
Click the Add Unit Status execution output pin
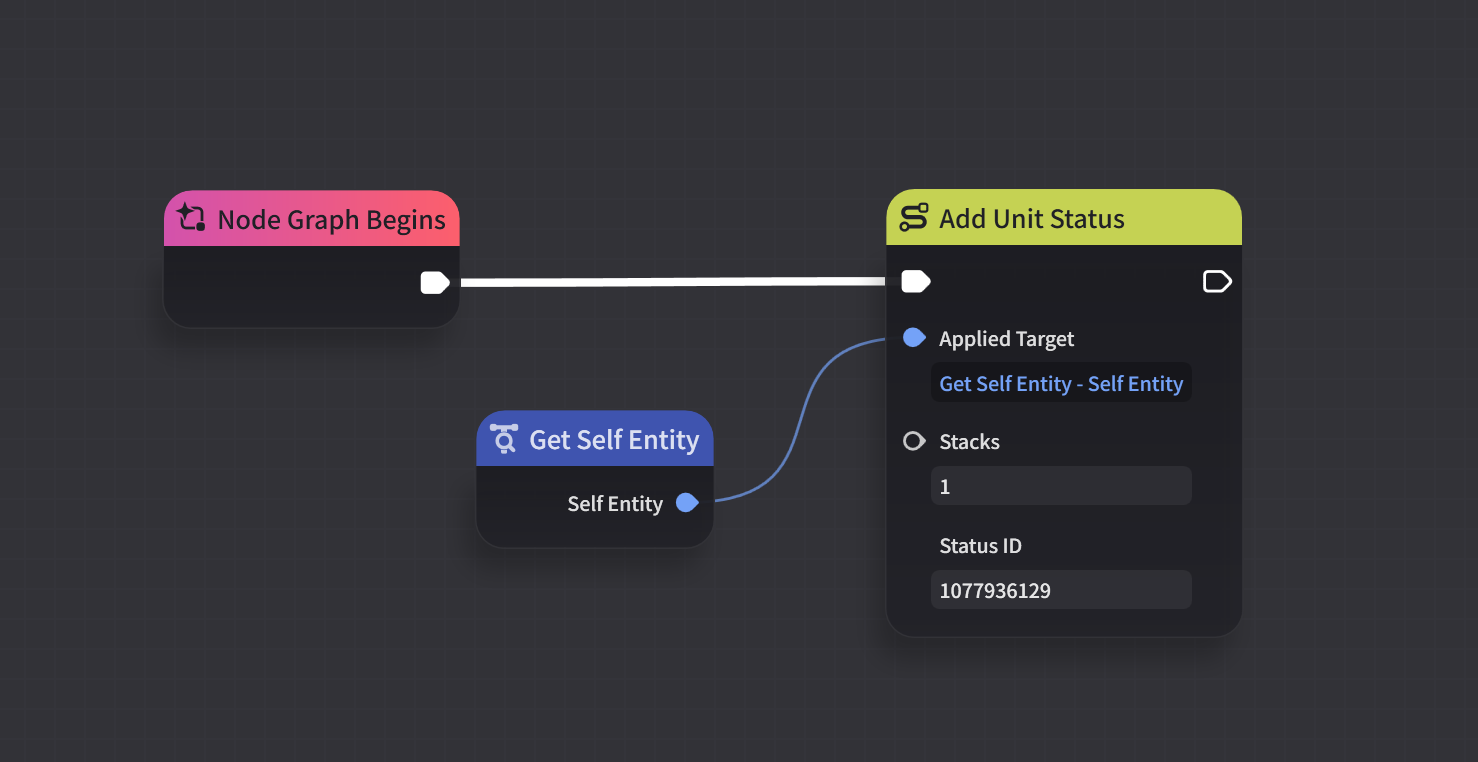click(x=1217, y=282)
